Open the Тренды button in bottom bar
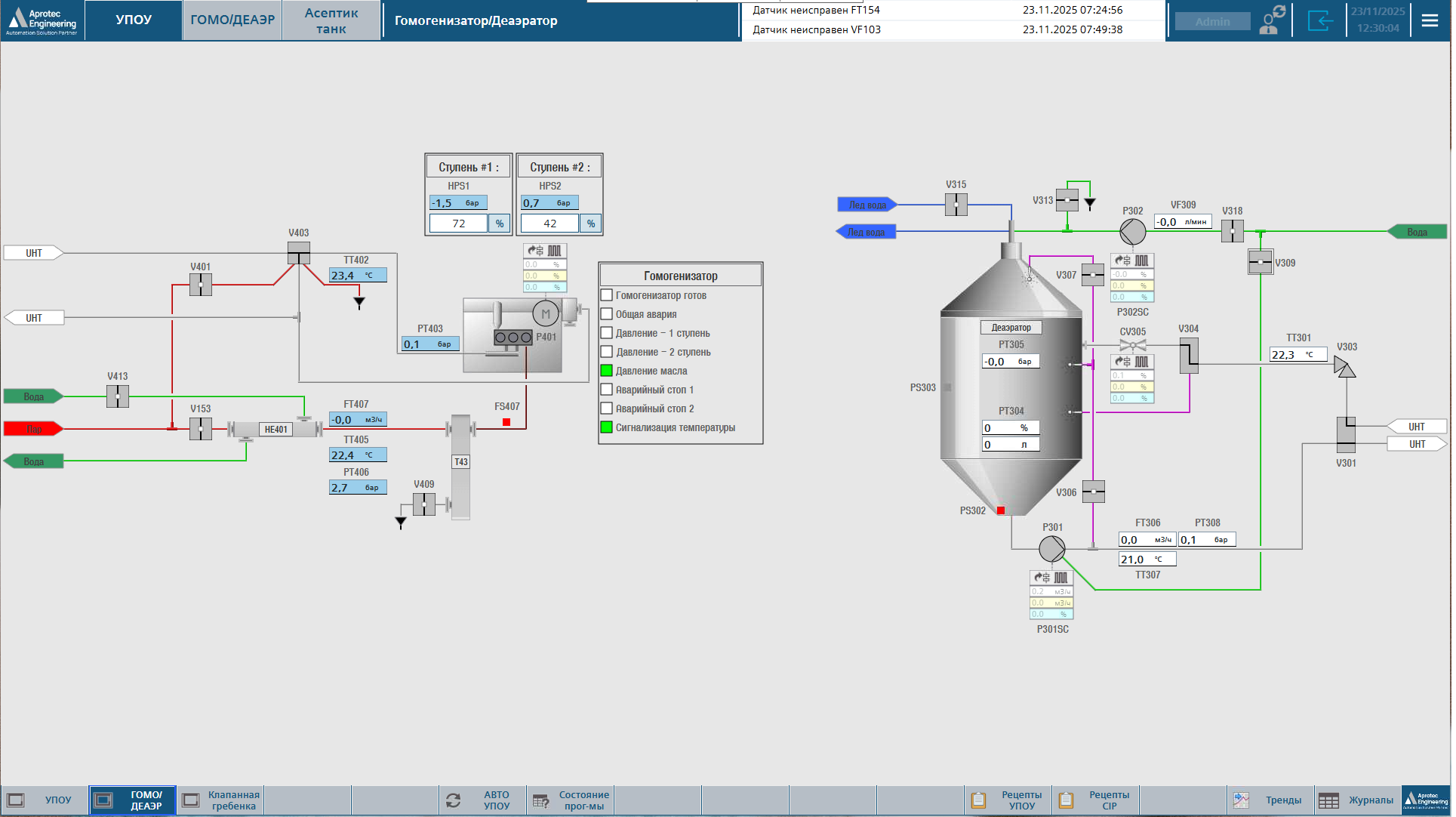1456x817 pixels. click(1270, 800)
